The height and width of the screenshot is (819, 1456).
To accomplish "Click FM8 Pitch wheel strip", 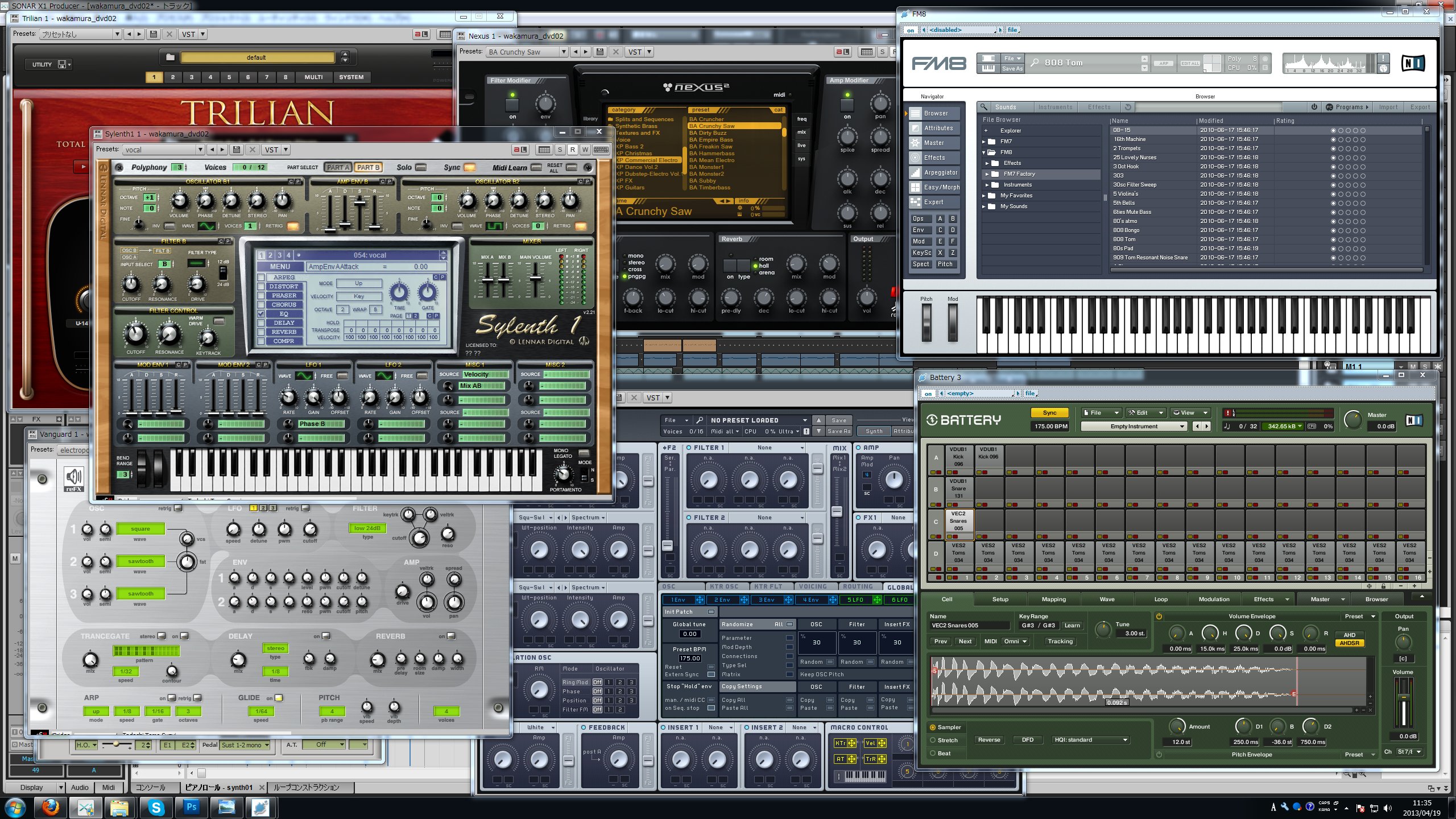I will tap(926, 322).
